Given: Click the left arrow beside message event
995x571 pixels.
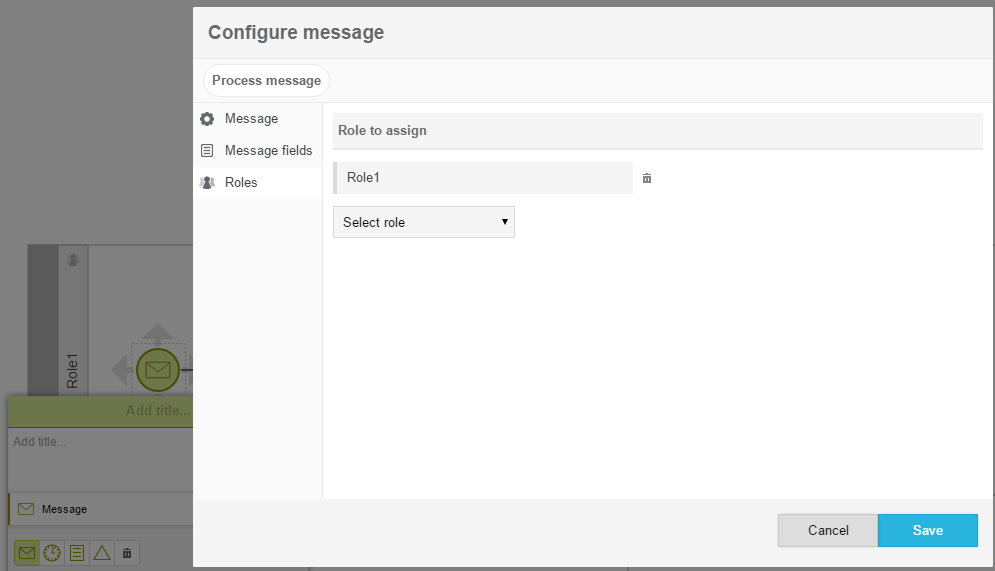Looking at the screenshot, I should [x=119, y=370].
